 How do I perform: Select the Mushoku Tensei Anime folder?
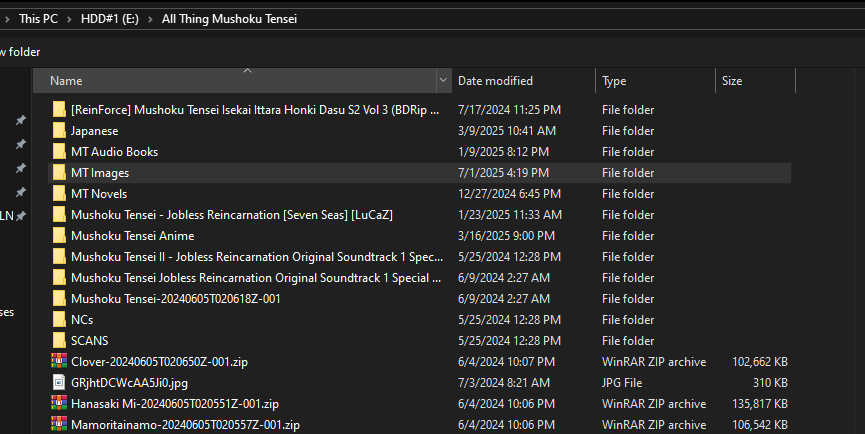point(419,235)
